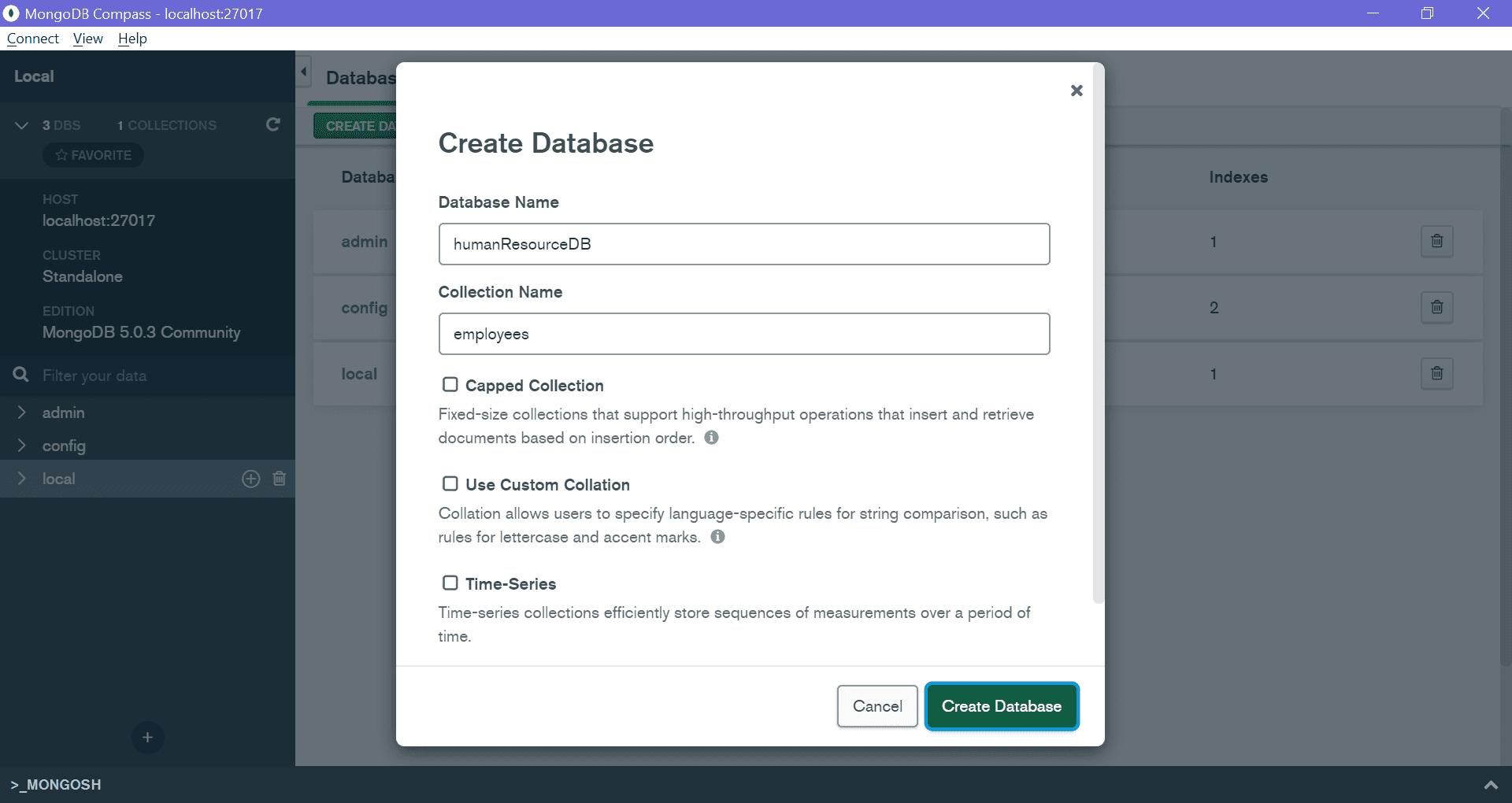
Task: Open the Custom Collation info tooltip
Action: click(x=717, y=537)
